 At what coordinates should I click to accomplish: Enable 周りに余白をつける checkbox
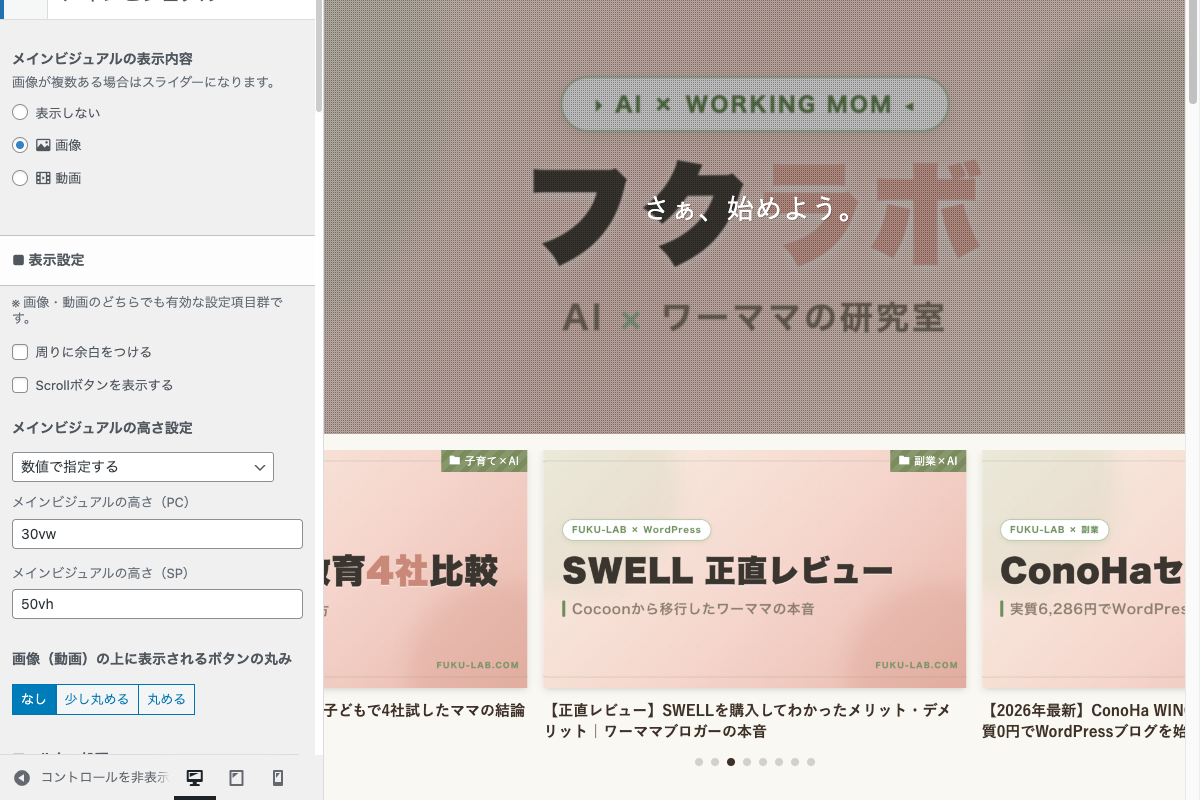[x=20, y=352]
